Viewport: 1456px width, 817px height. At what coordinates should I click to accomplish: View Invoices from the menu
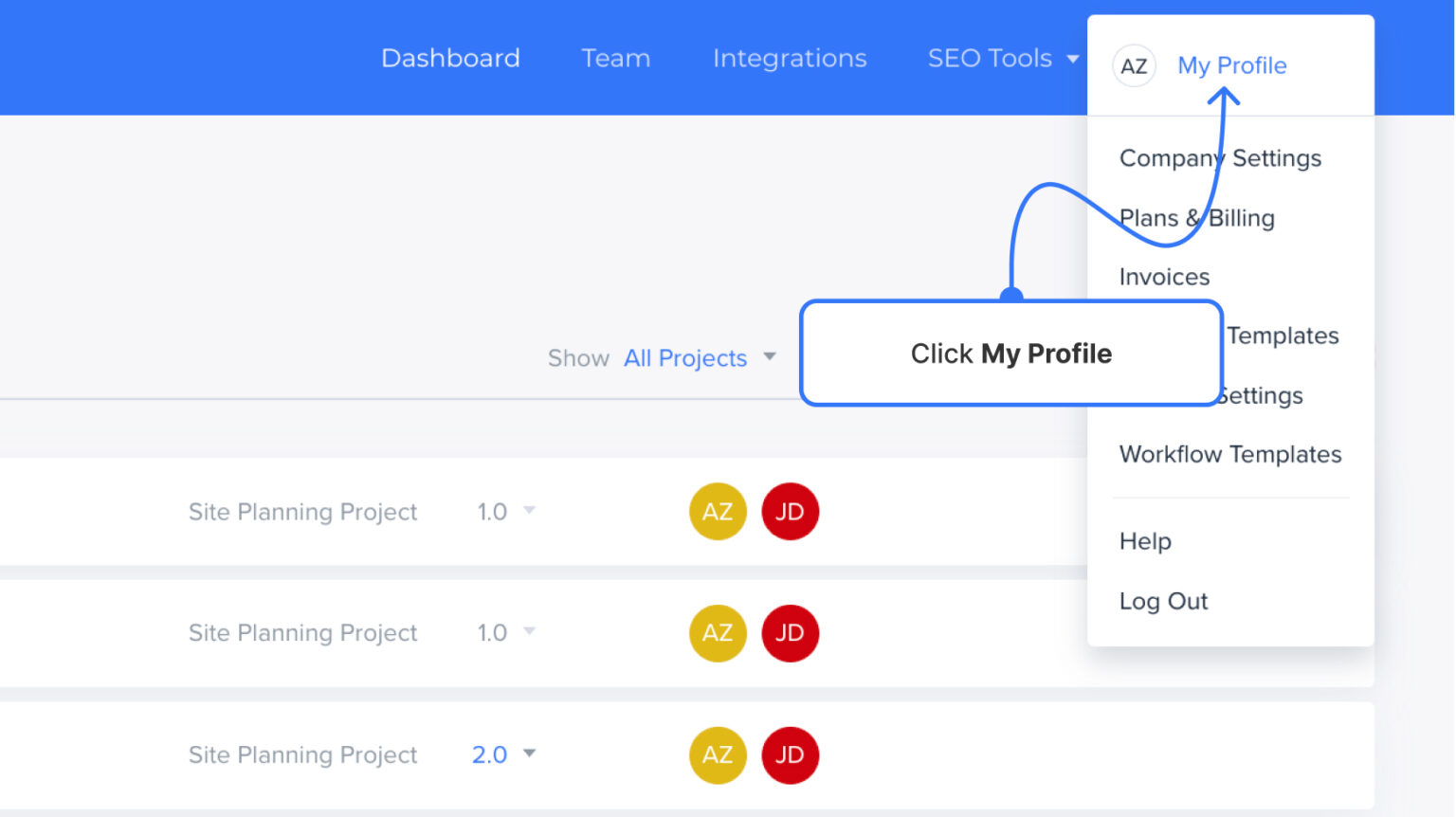tap(1164, 276)
